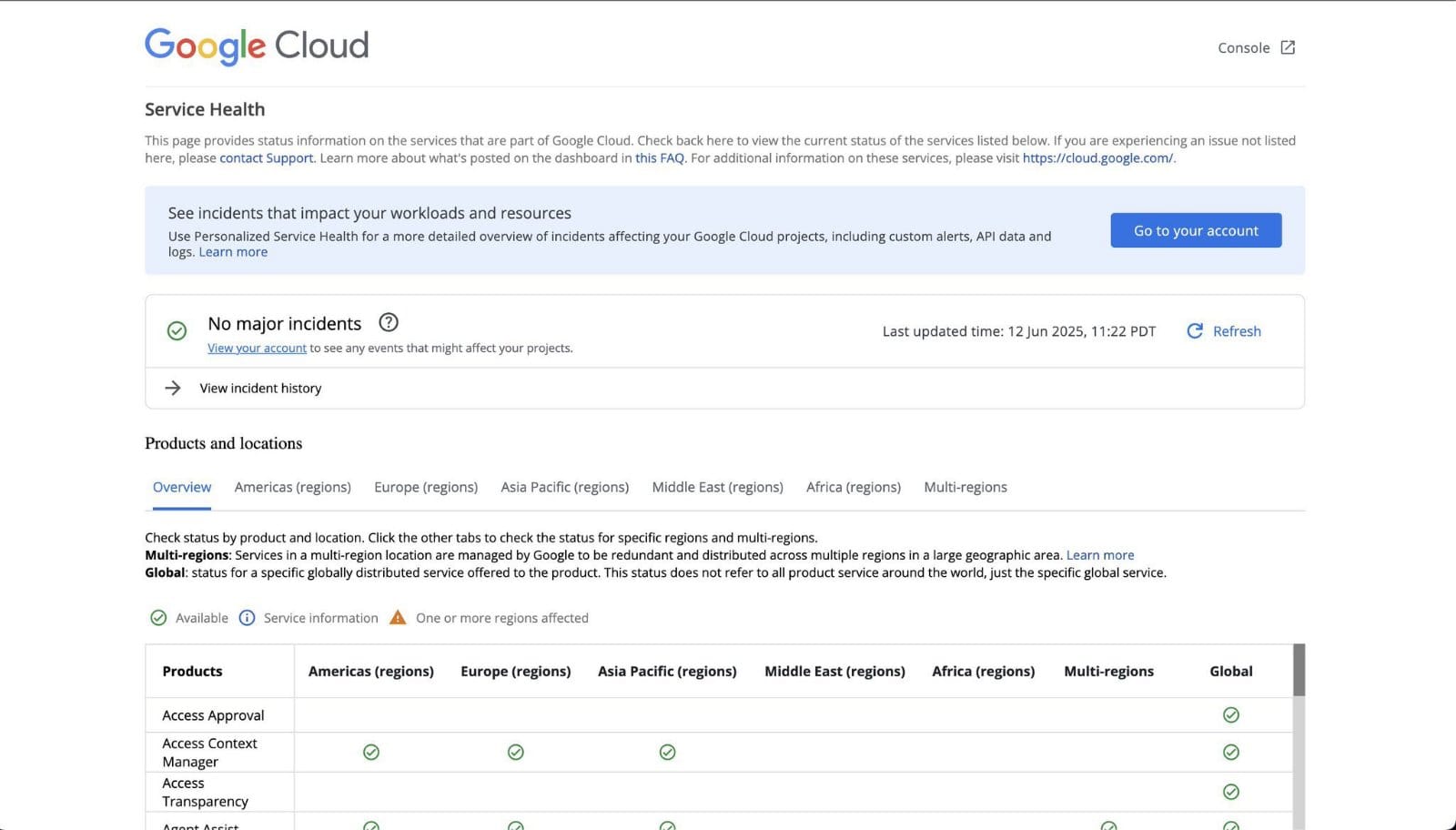Click the orange warning legend icon
The image size is (1456, 830).
(398, 618)
